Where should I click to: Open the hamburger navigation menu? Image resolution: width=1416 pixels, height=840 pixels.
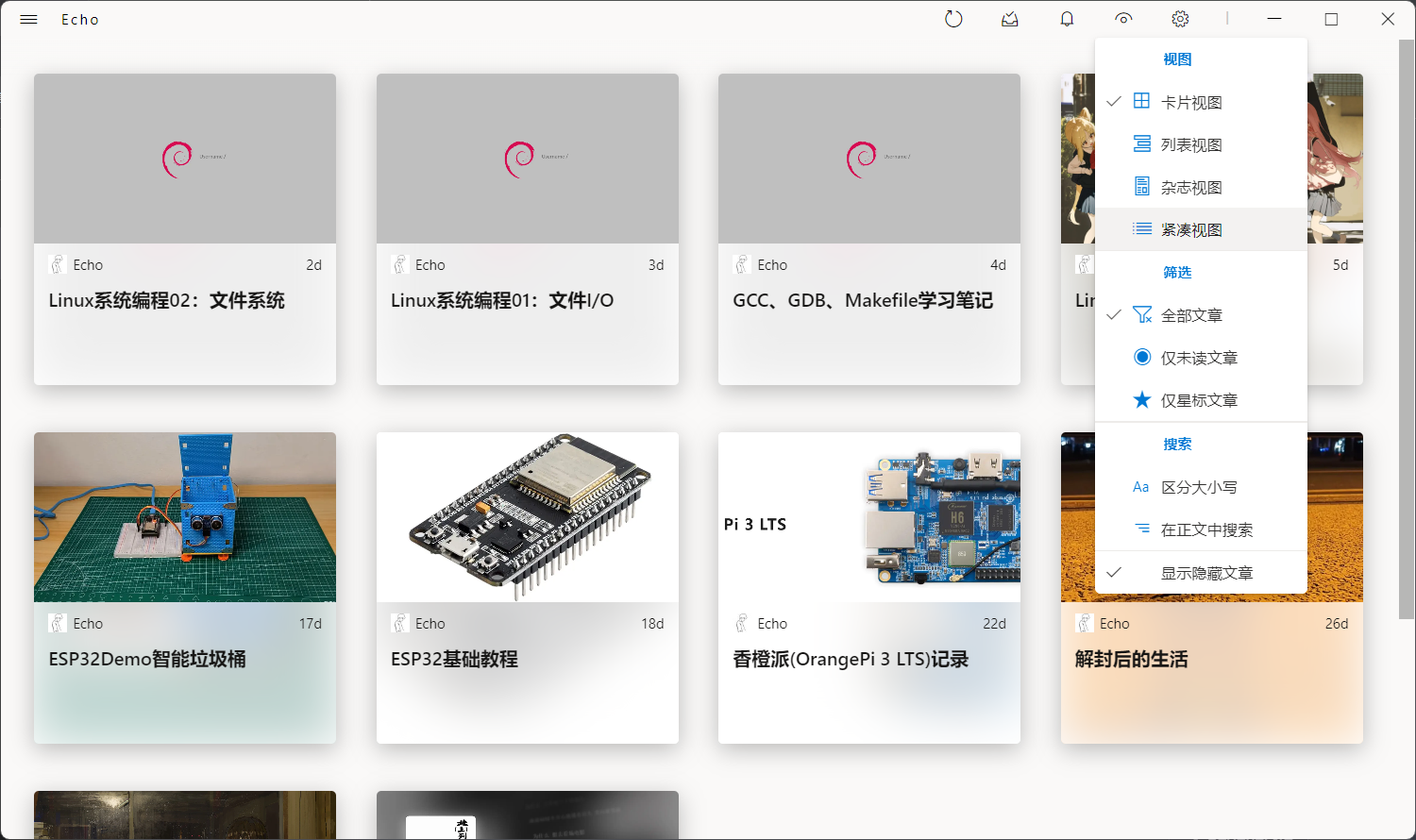click(28, 20)
